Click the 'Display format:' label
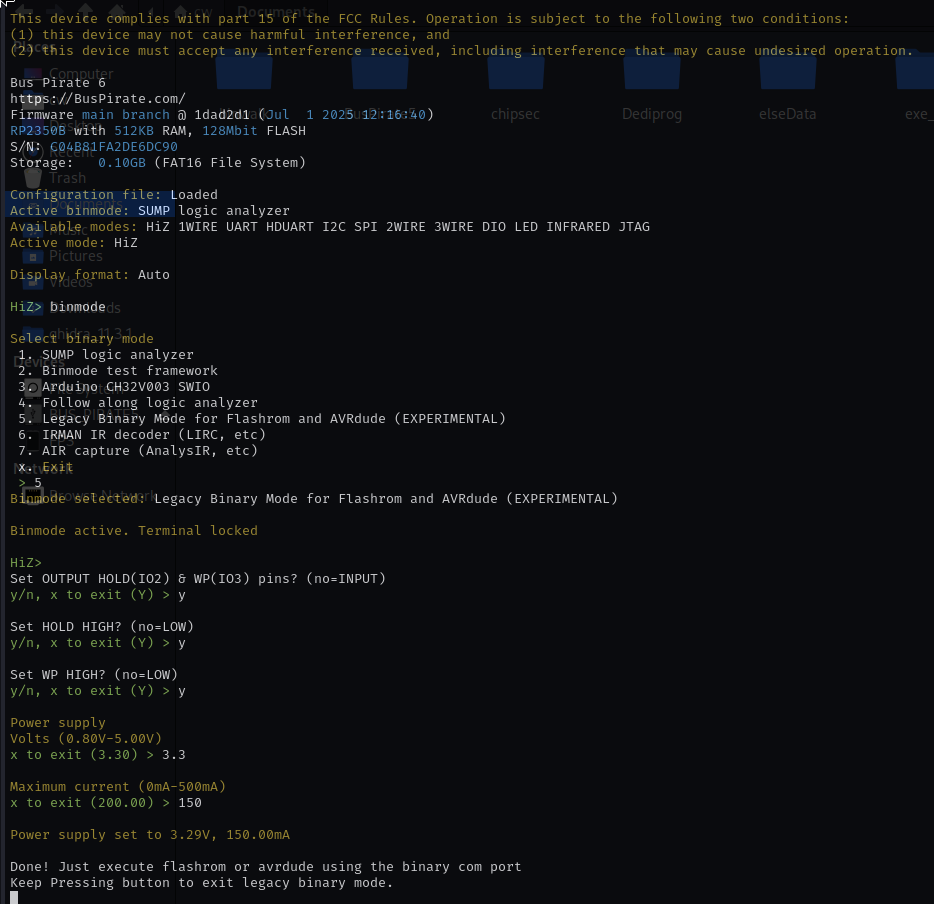The image size is (934, 904). click(x=70, y=275)
